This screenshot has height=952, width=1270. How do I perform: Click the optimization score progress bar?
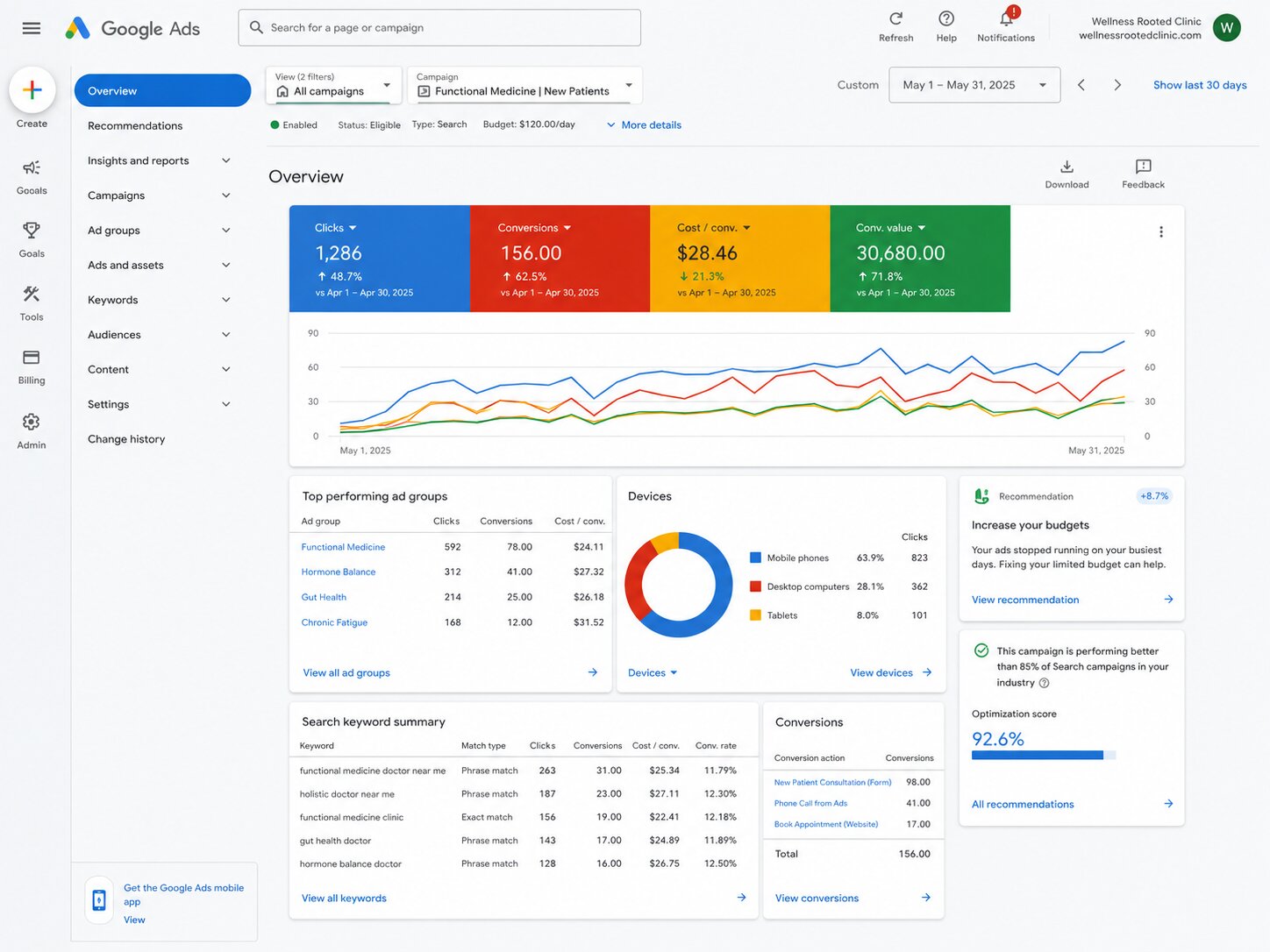[x=1044, y=755]
